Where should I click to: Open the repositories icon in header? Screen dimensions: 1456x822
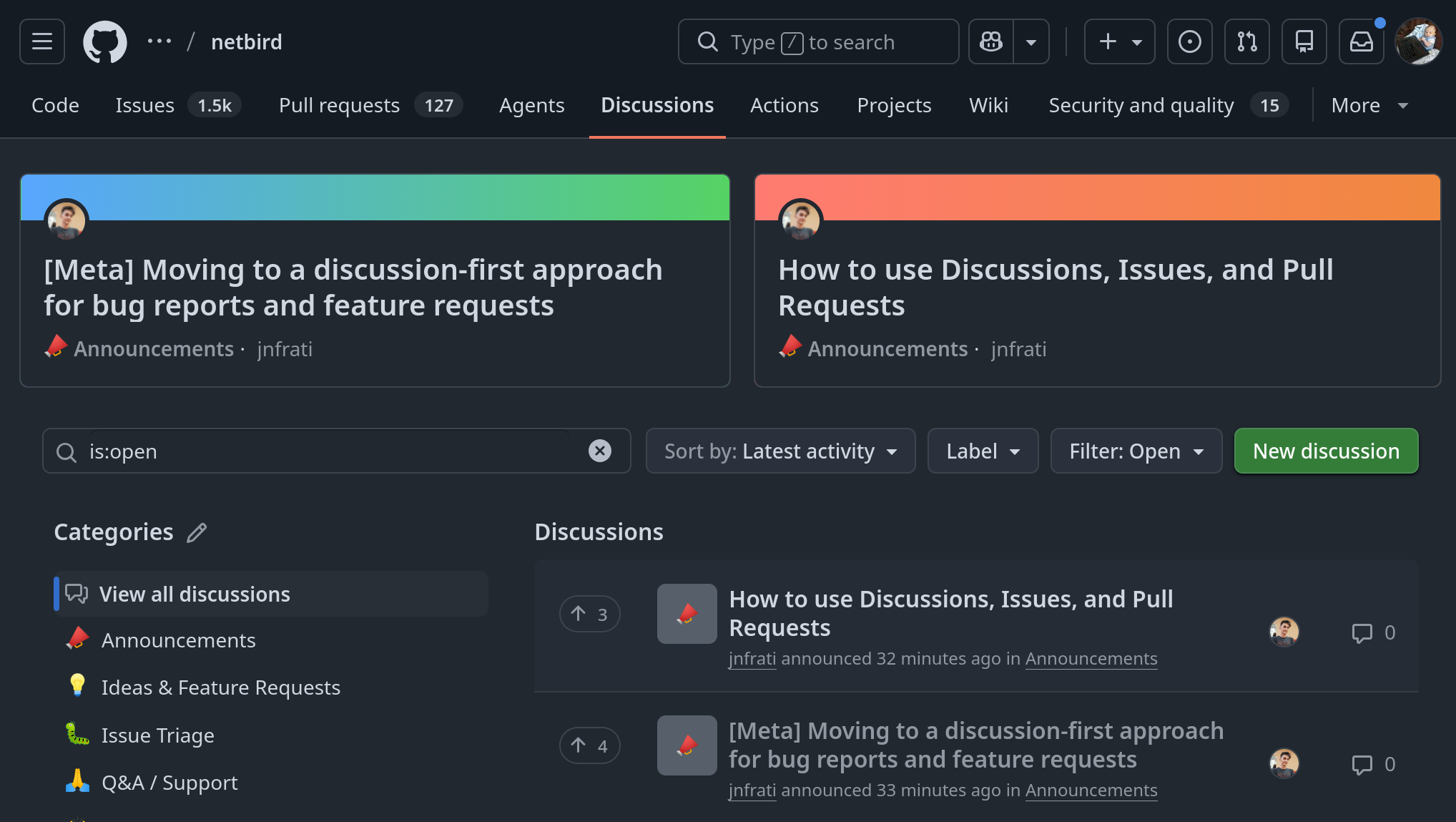point(1304,41)
